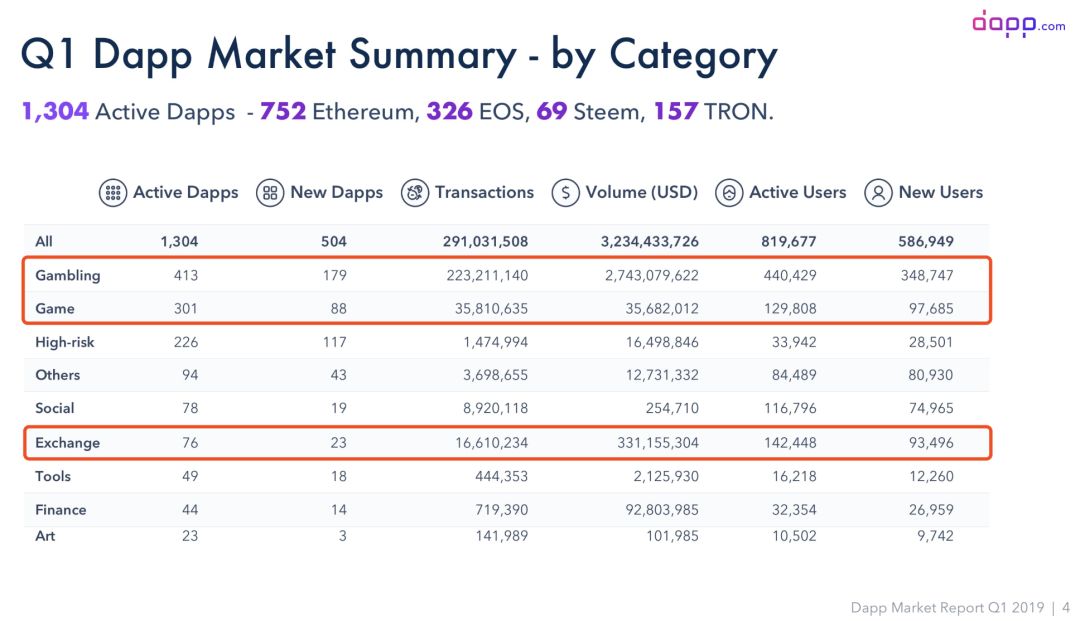Click total transactions value 291,031,508
Image resolution: width=1080 pixels, height=621 pixels.
tap(485, 242)
